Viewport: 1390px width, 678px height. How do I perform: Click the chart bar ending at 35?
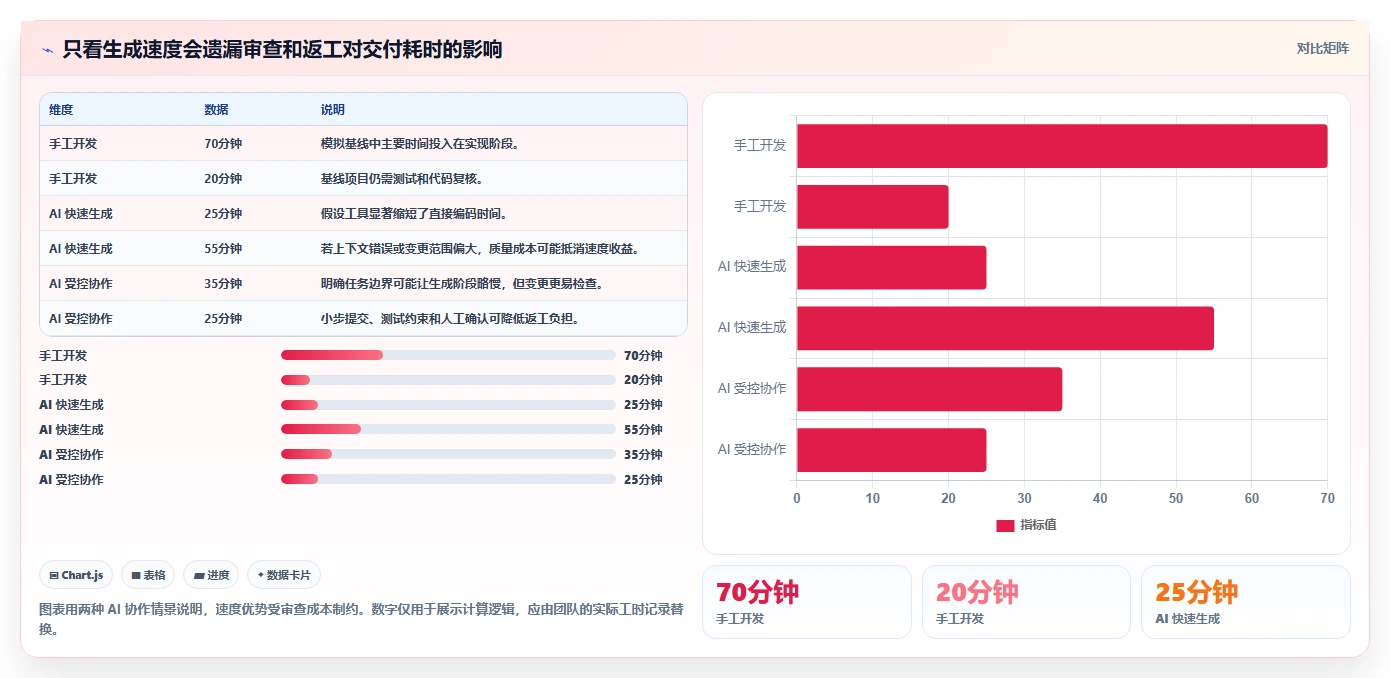pos(929,389)
